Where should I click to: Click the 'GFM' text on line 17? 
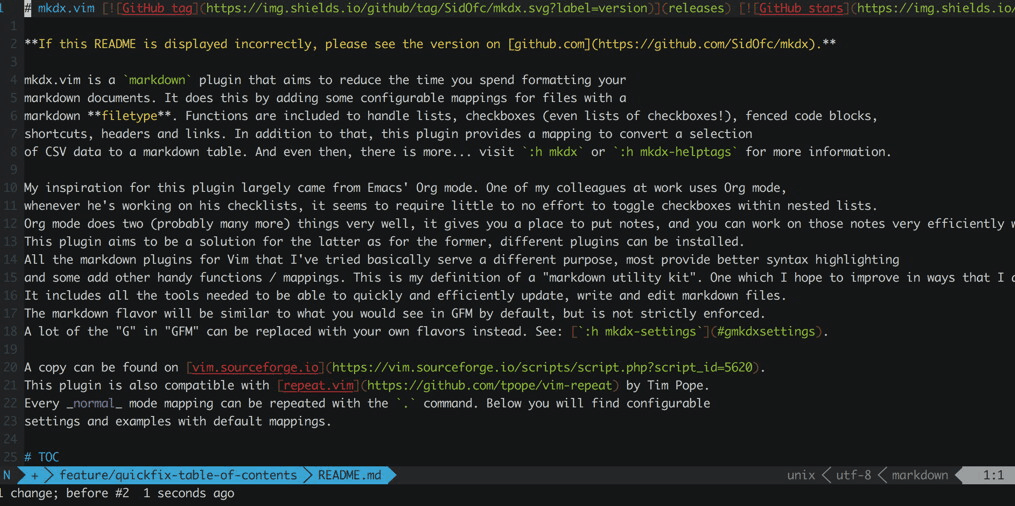(x=493, y=314)
